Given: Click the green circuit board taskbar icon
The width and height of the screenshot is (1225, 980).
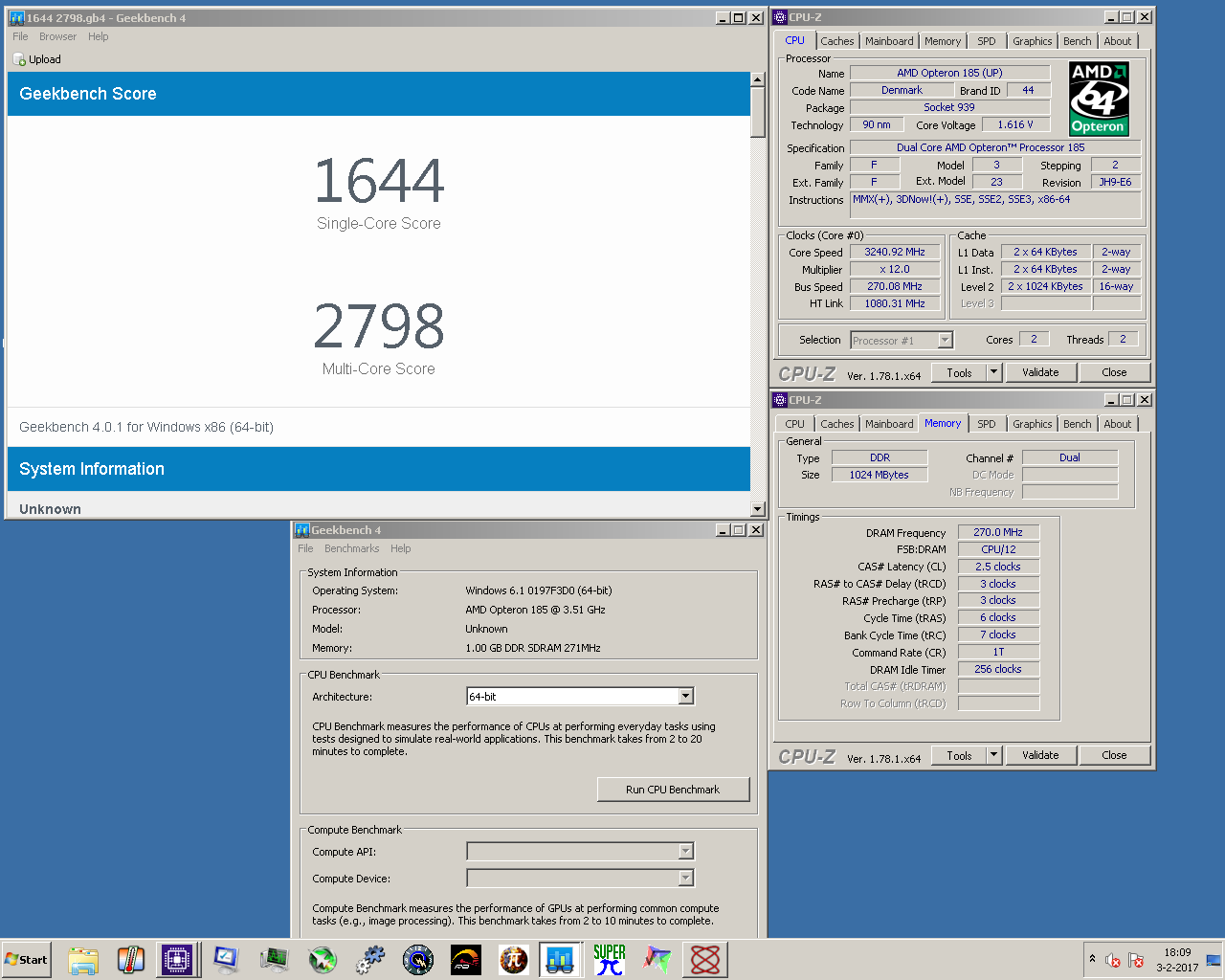Looking at the screenshot, I should pos(275,959).
